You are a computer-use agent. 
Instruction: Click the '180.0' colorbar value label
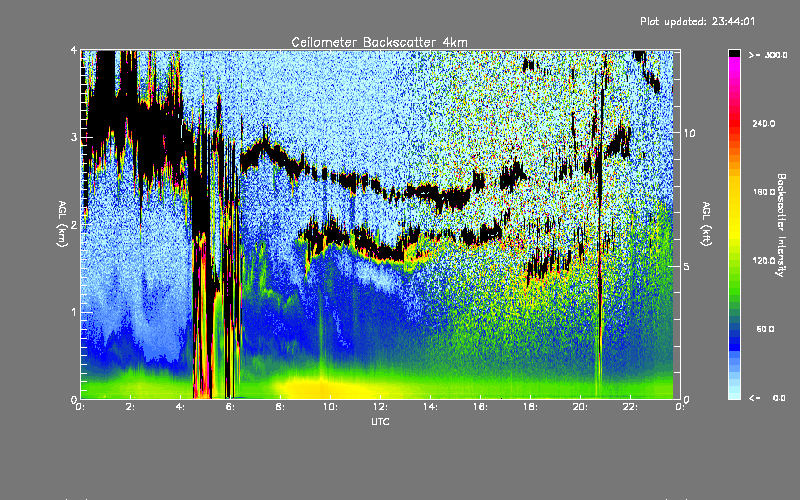(x=764, y=192)
